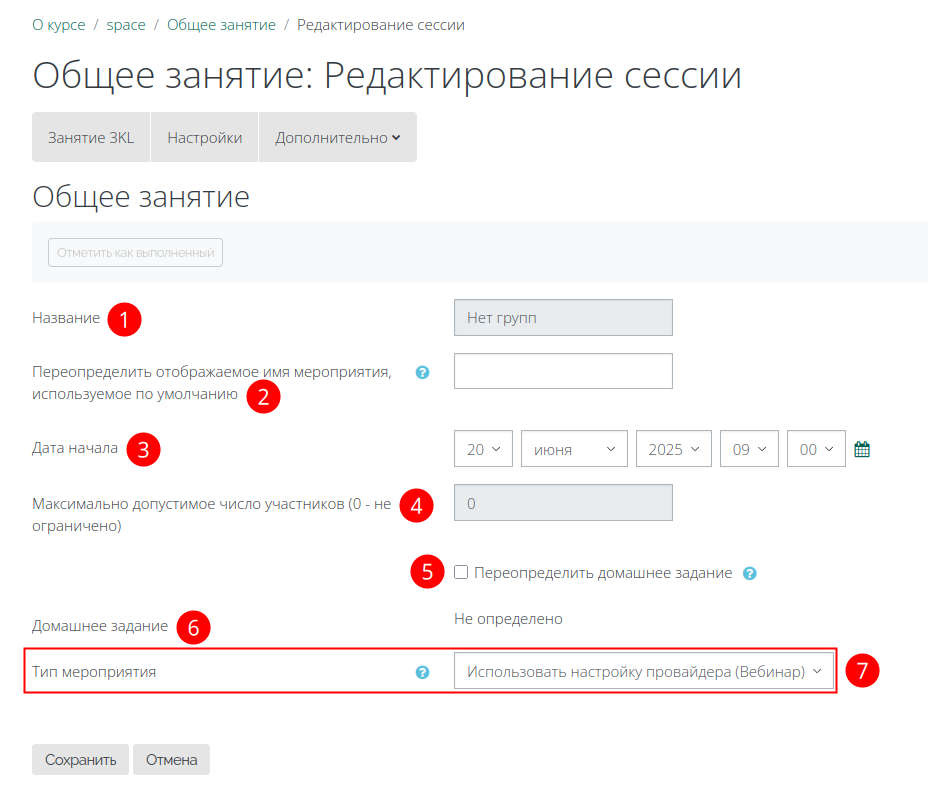This screenshot has width=928, height=800.
Task: Click the Отмена button
Action: pyautogui.click(x=172, y=759)
